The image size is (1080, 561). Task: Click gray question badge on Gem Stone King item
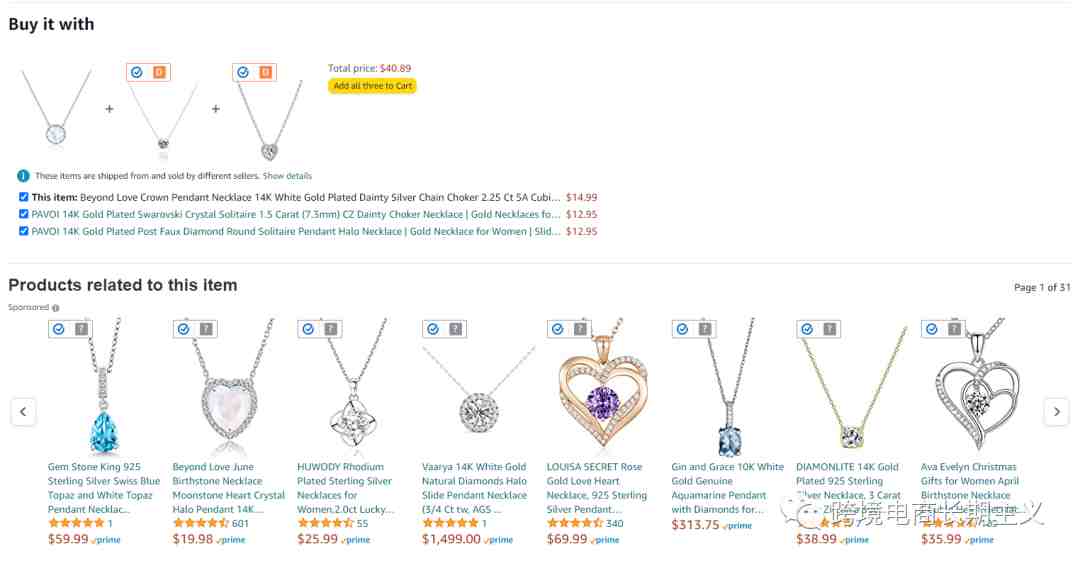(81, 329)
